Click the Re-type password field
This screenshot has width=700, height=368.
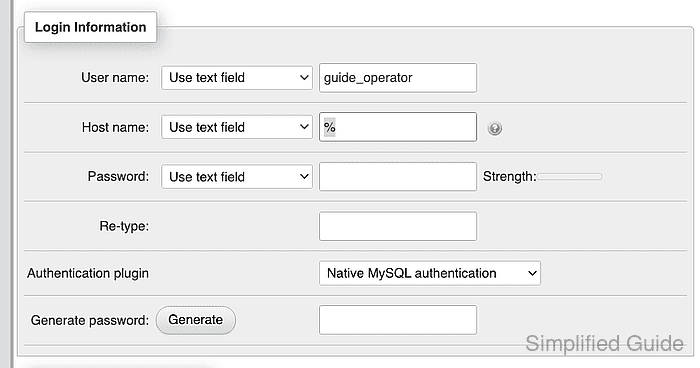[x=398, y=226]
